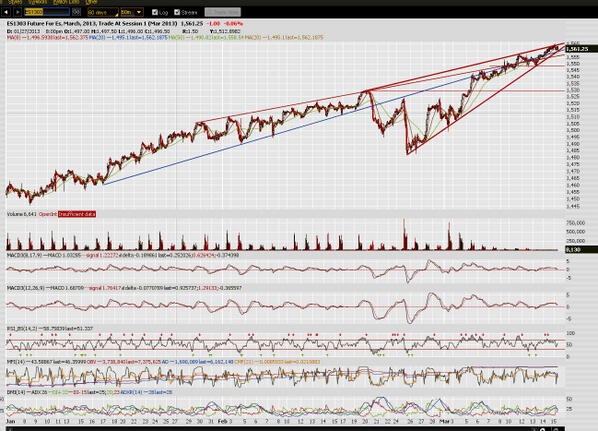This screenshot has height=431, width=598.
Task: Click the ADXR(14) indicator label
Action: (x=131, y=392)
